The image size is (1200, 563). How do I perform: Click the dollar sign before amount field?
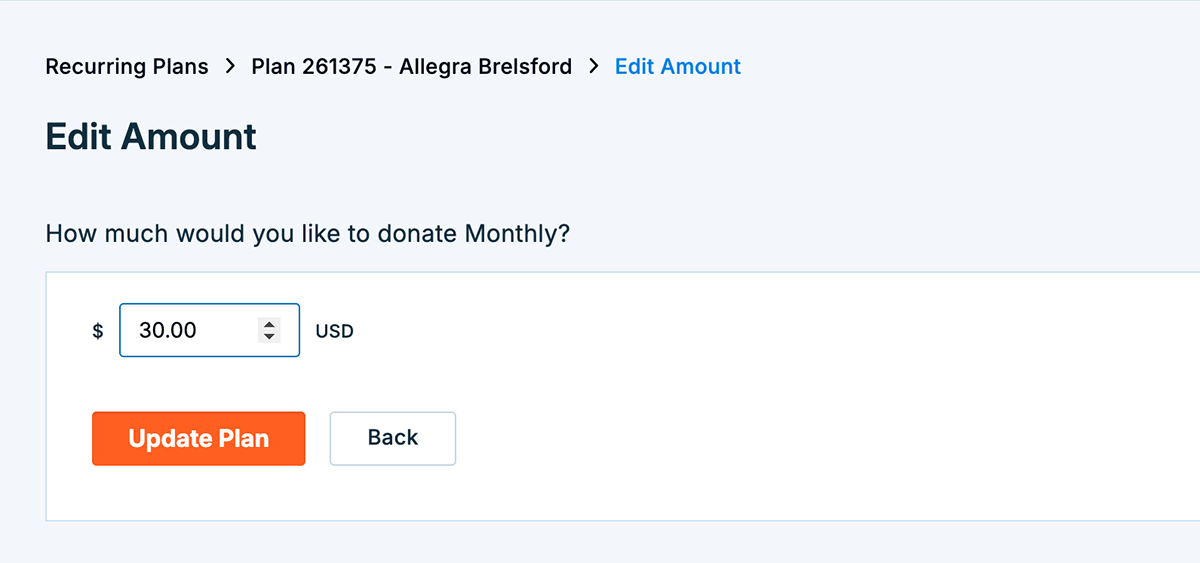[x=98, y=331]
